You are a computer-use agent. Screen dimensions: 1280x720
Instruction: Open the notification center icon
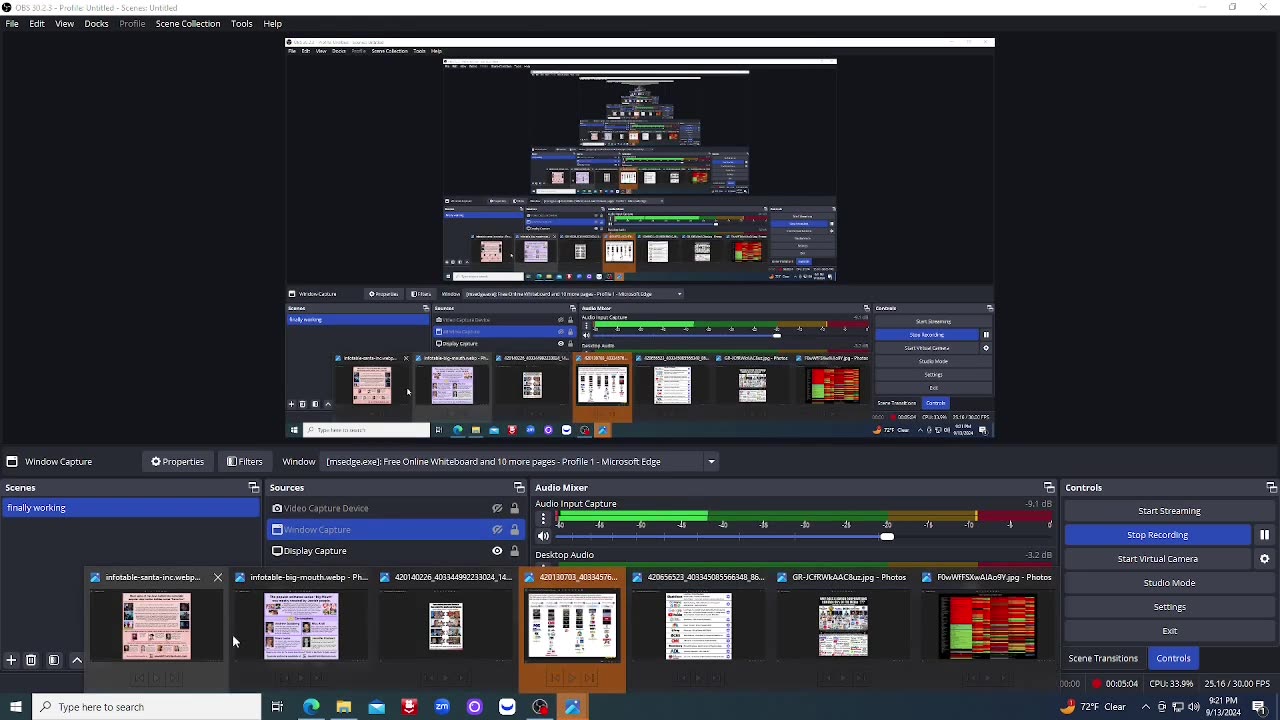(1259, 707)
